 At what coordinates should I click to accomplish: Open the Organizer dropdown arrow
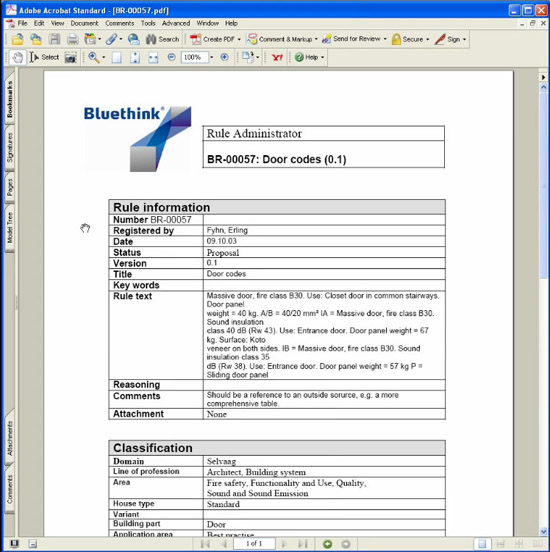(100, 39)
